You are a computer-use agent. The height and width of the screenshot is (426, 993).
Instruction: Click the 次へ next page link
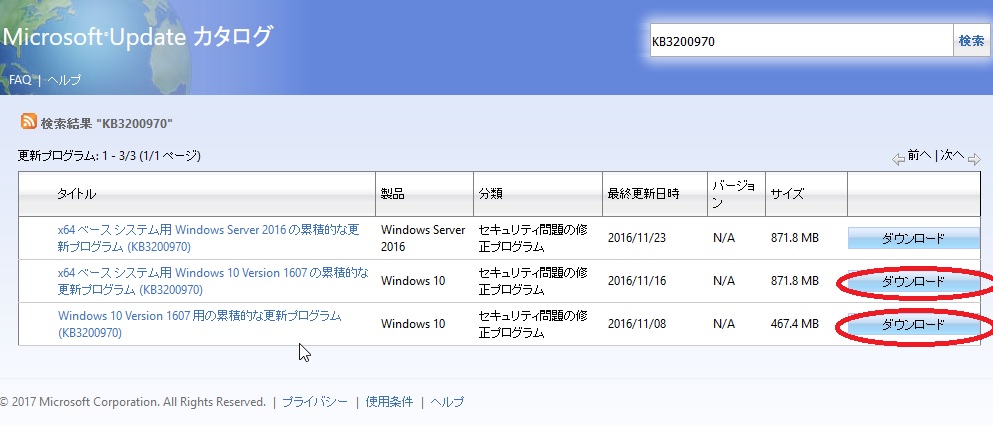(x=952, y=155)
